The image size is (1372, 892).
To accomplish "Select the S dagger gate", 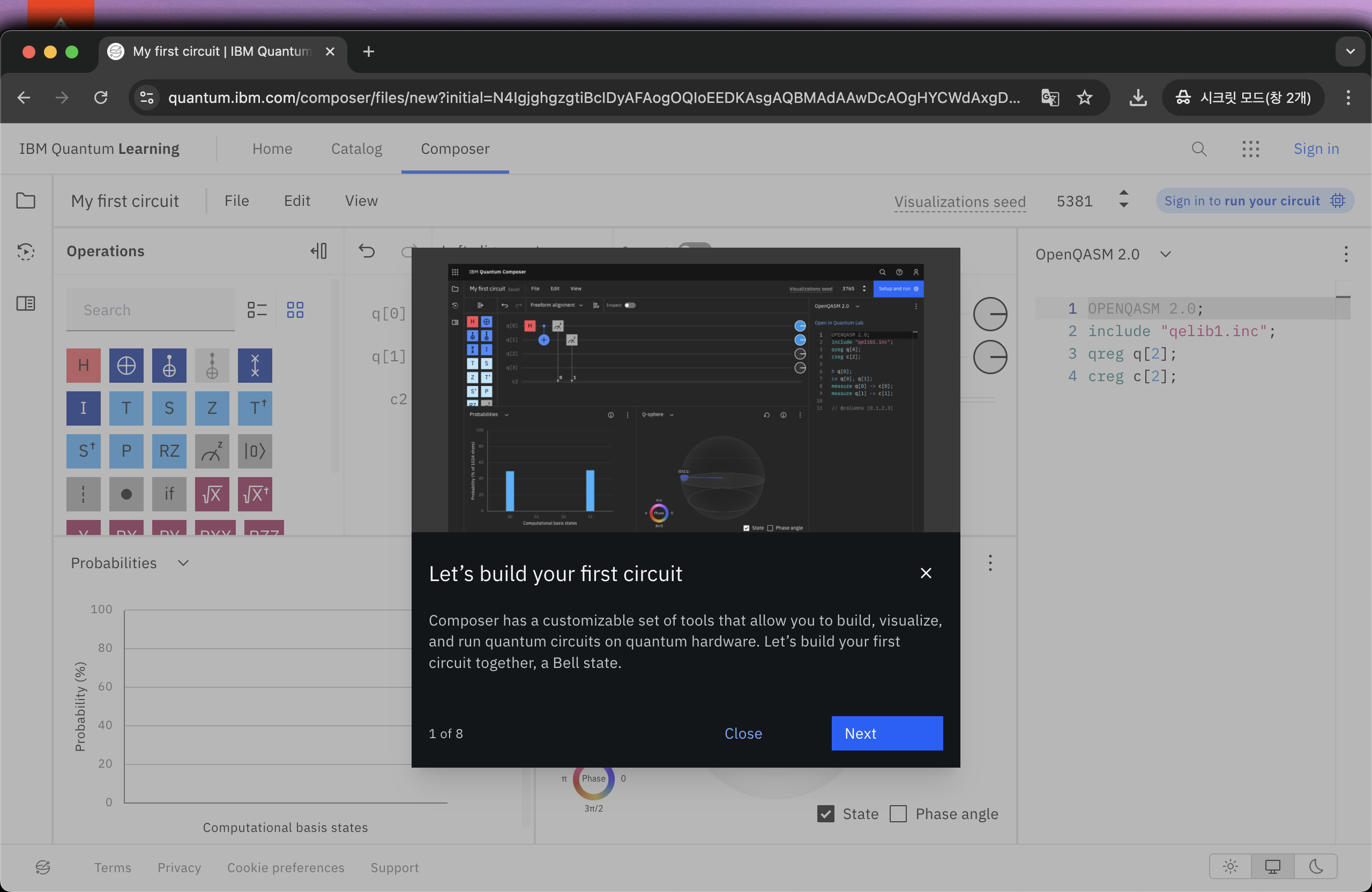I will (83, 451).
